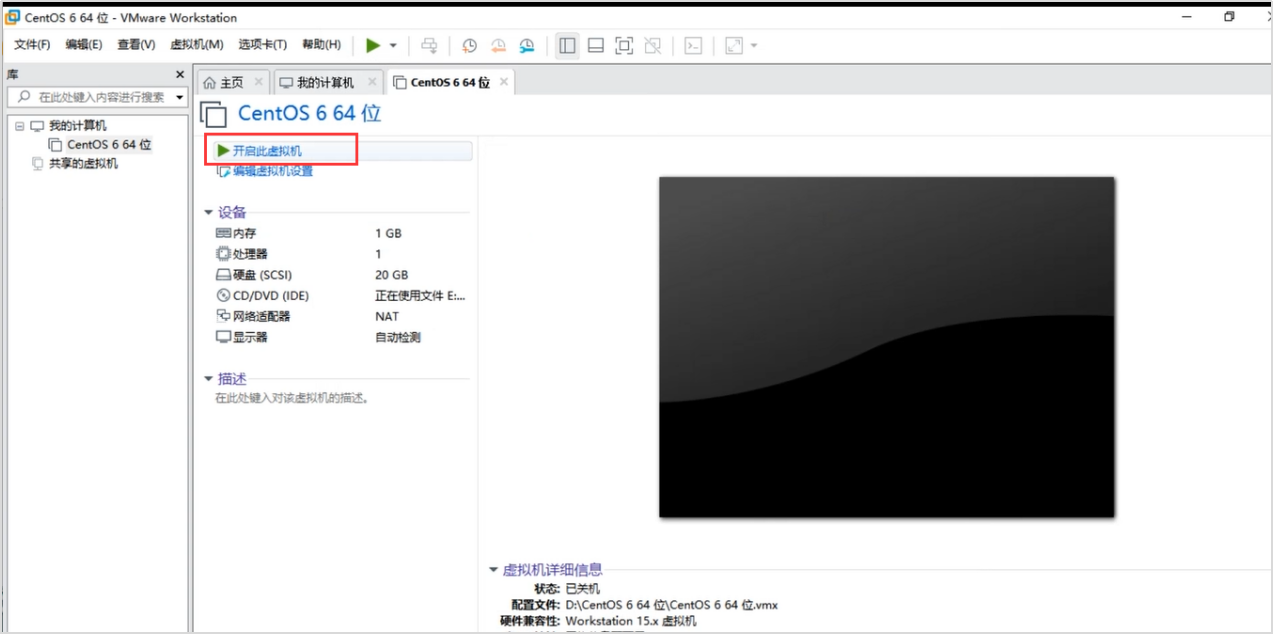The image size is (1274, 635).
Task: Click the 内存 memory device row
Action: [x=343, y=233]
